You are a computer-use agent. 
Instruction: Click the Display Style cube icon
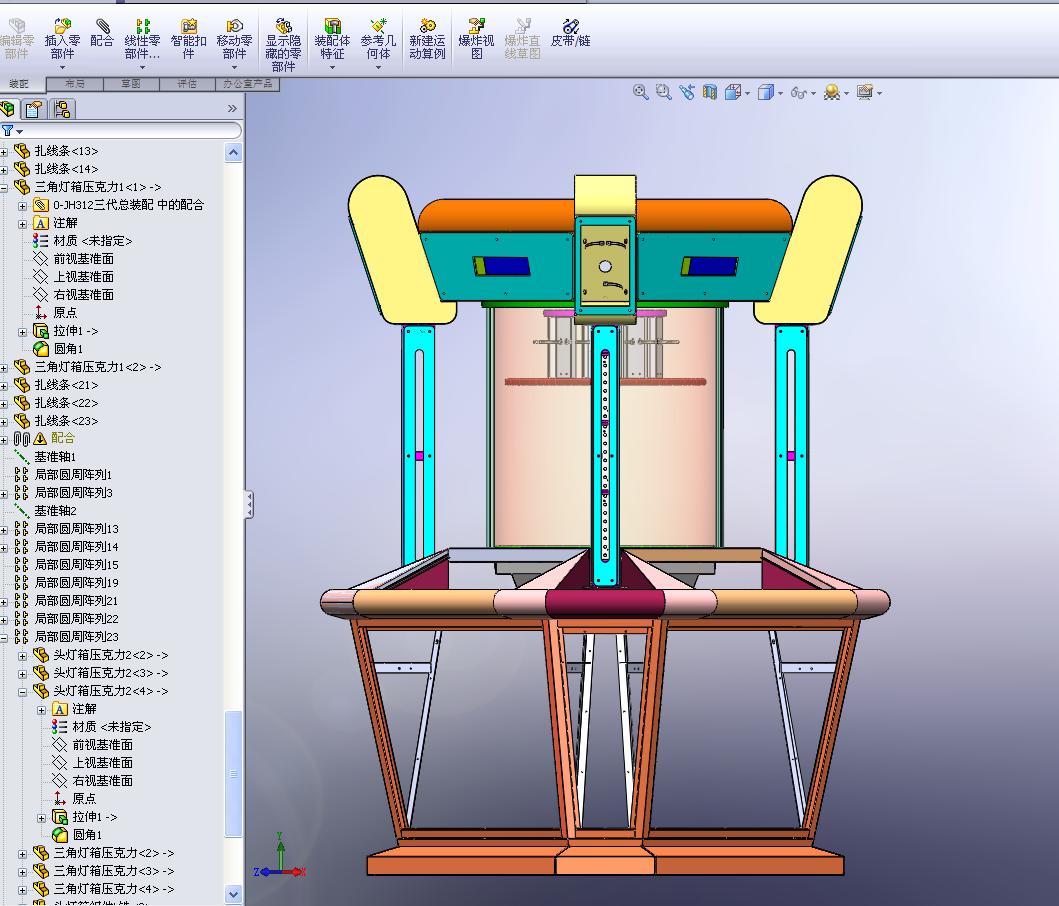click(x=765, y=92)
